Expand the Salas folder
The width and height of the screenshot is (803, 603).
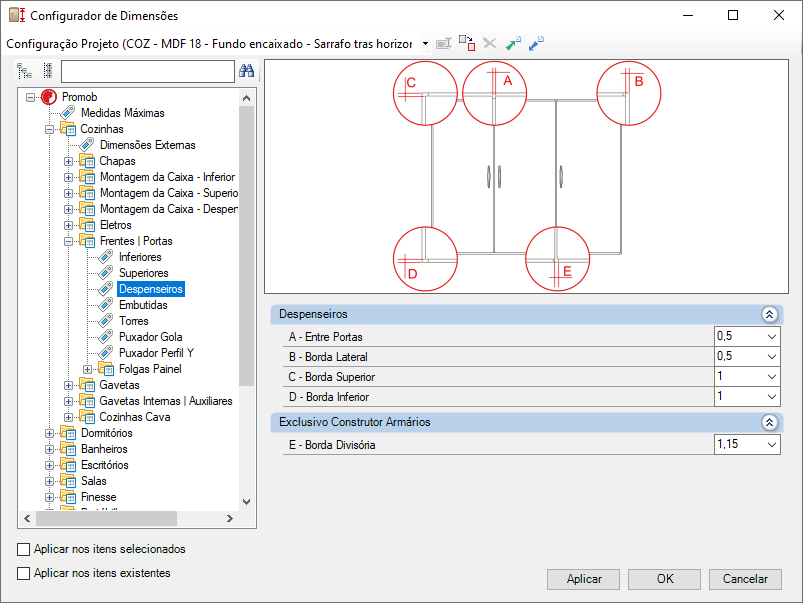point(49,481)
